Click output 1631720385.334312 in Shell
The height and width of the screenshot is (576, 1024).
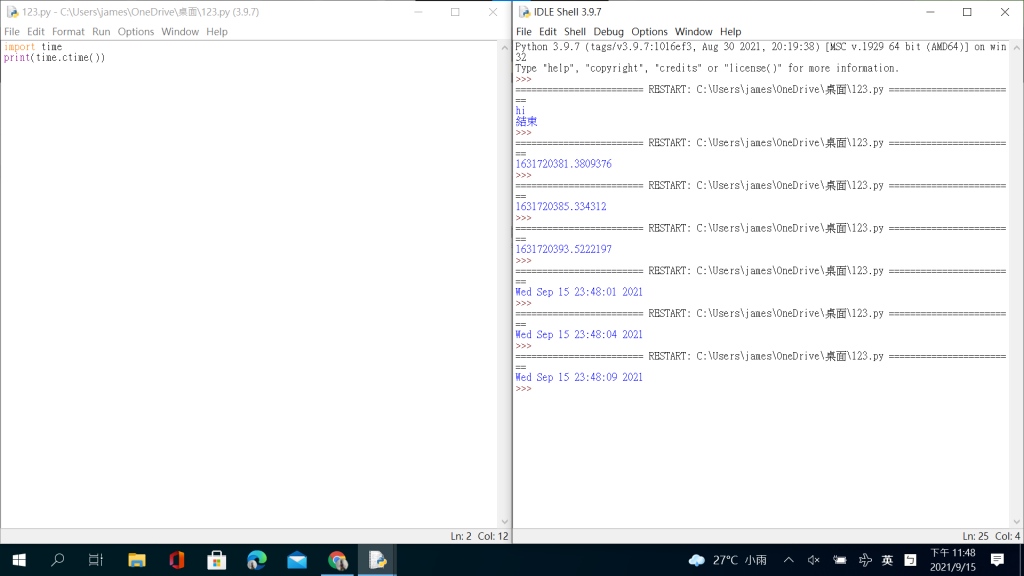point(561,206)
